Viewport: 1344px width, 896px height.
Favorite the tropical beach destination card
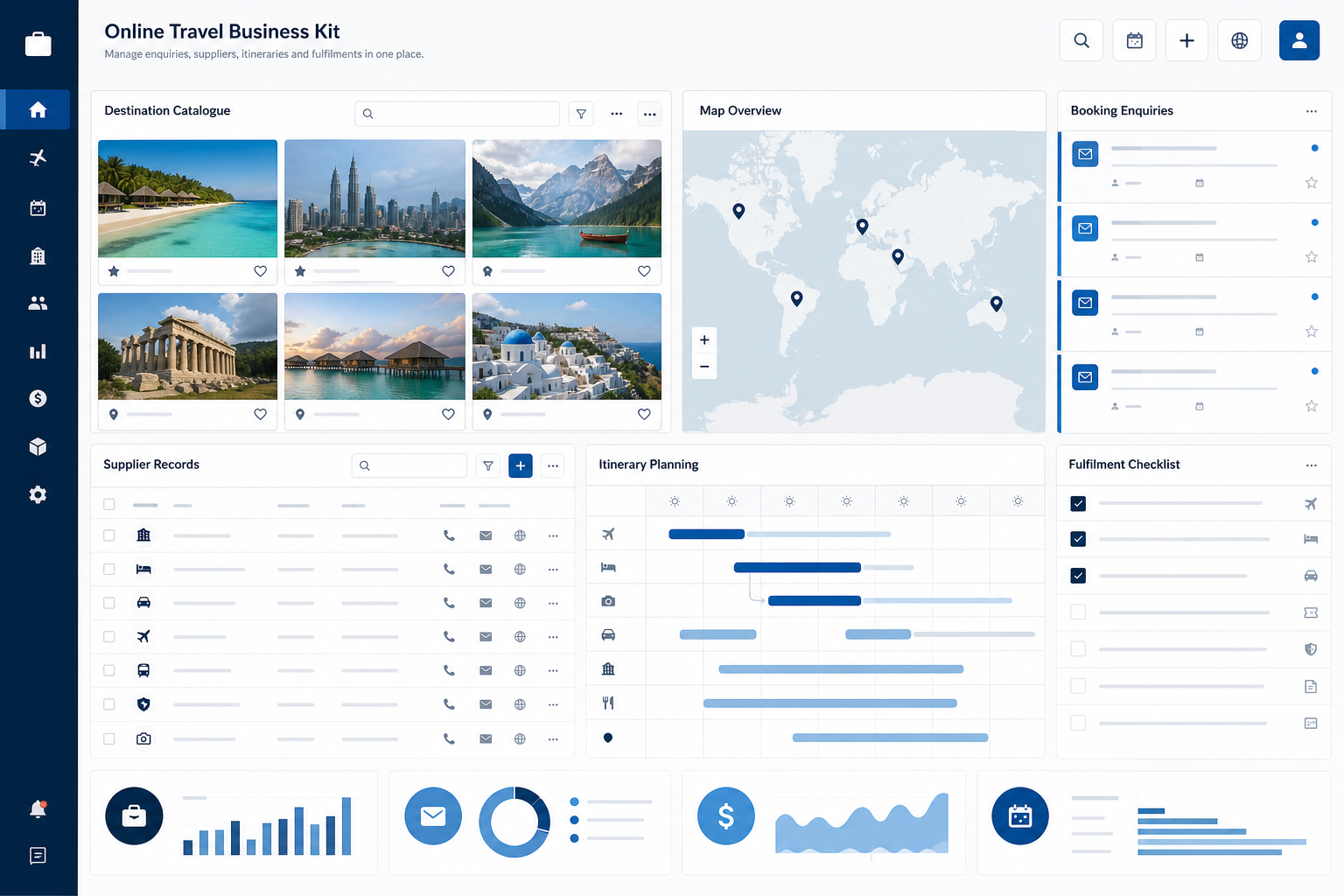(260, 271)
